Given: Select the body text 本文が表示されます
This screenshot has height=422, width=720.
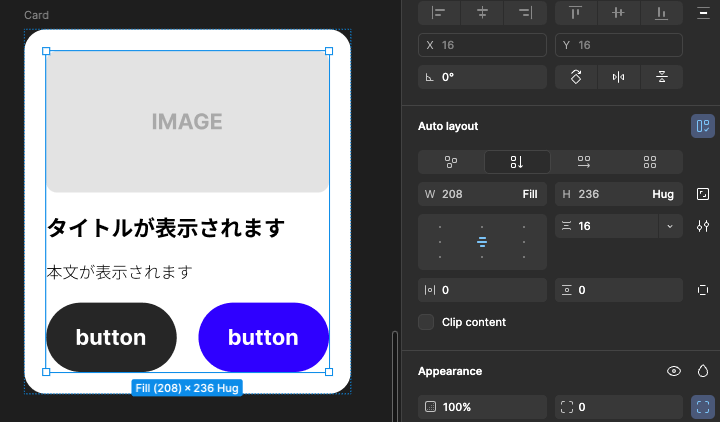Looking at the screenshot, I should [119, 272].
